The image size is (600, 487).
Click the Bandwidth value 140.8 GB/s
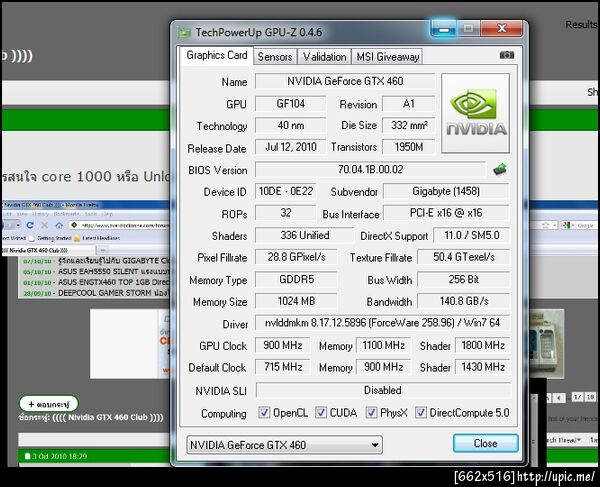(463, 301)
